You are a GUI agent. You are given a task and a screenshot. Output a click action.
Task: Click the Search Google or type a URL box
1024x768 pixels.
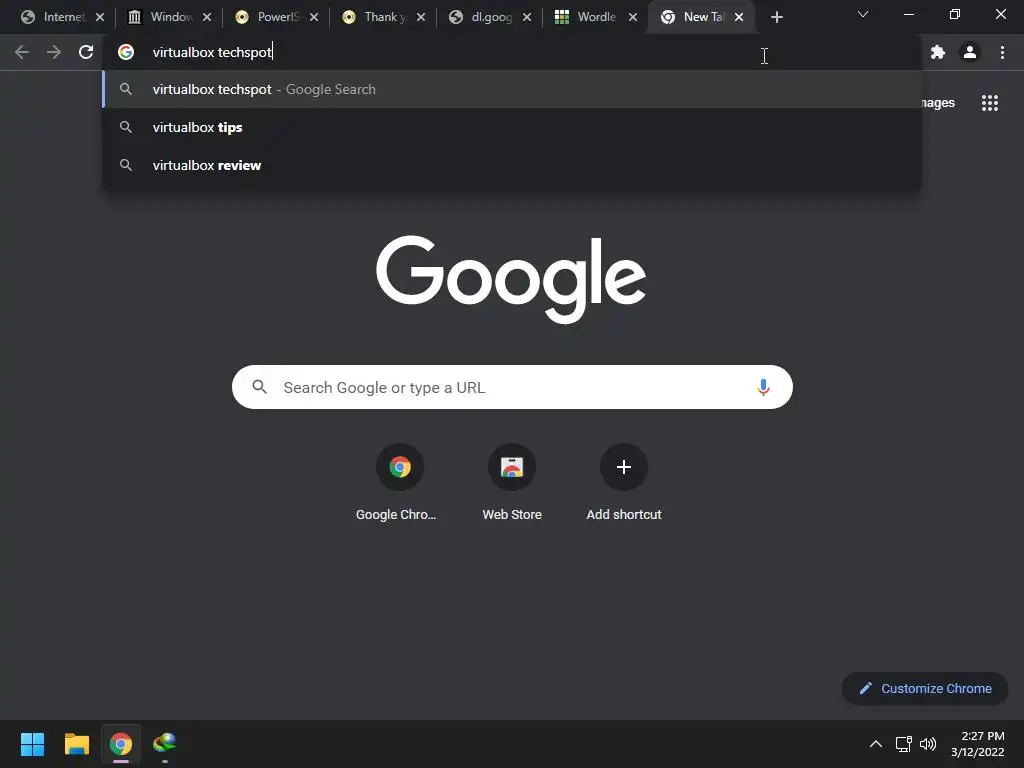[512, 387]
